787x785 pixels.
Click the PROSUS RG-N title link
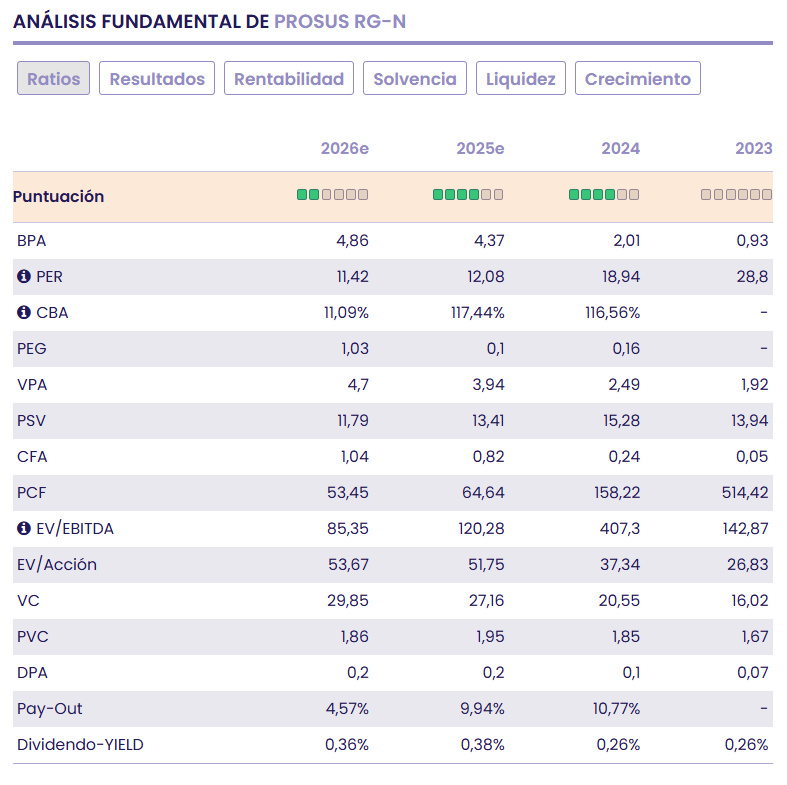coord(340,21)
